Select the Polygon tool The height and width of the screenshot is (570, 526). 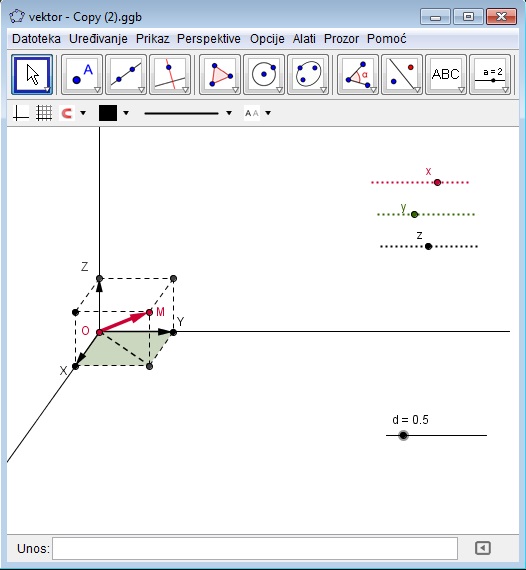coord(220,75)
